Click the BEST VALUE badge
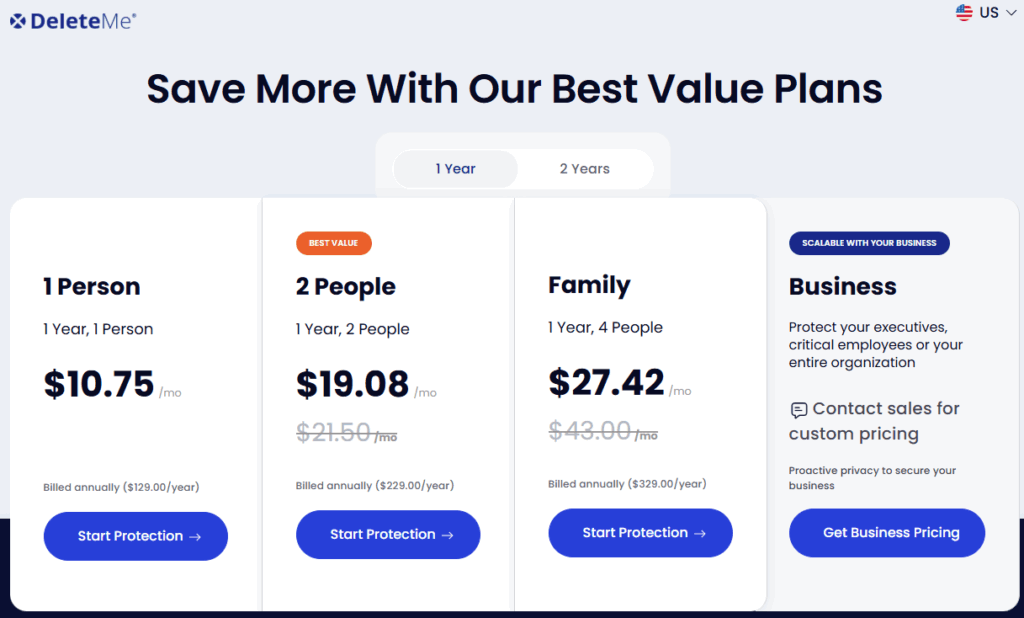Viewport: 1024px width, 618px height. (333, 242)
